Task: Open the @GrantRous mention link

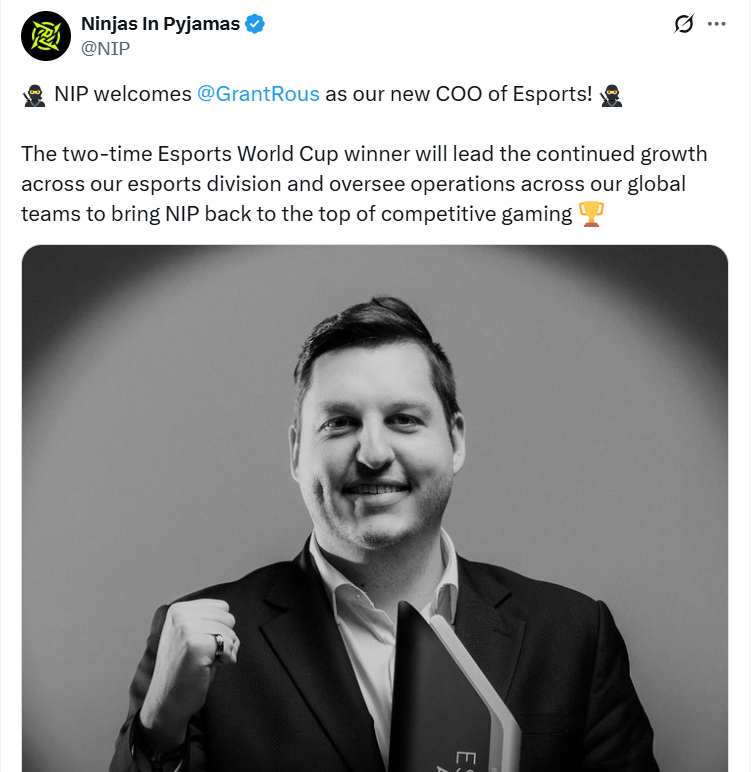Action: (x=258, y=95)
